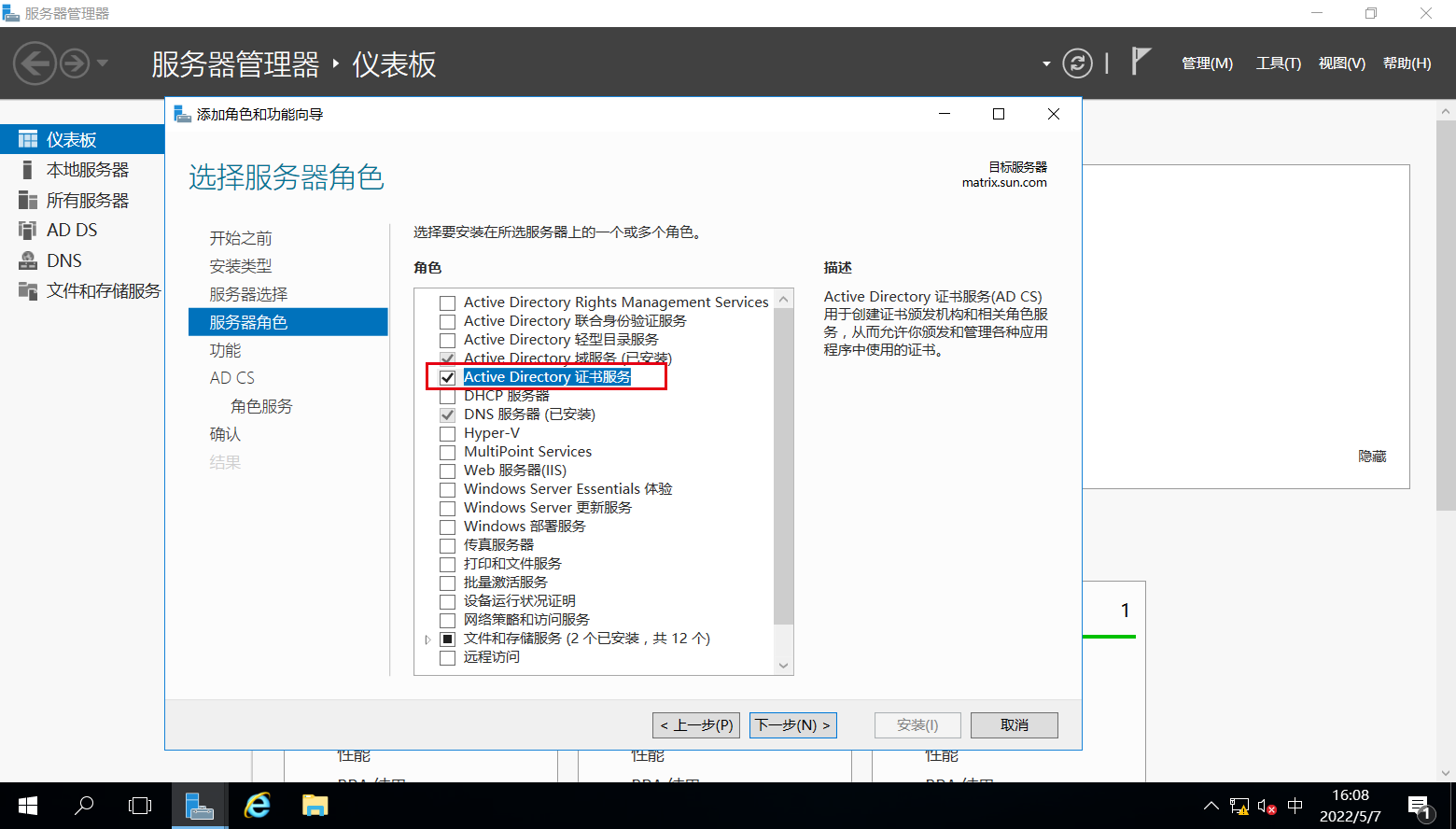Show hidden tray icons chevron
This screenshot has width=1456, height=829.
pos(1211,806)
